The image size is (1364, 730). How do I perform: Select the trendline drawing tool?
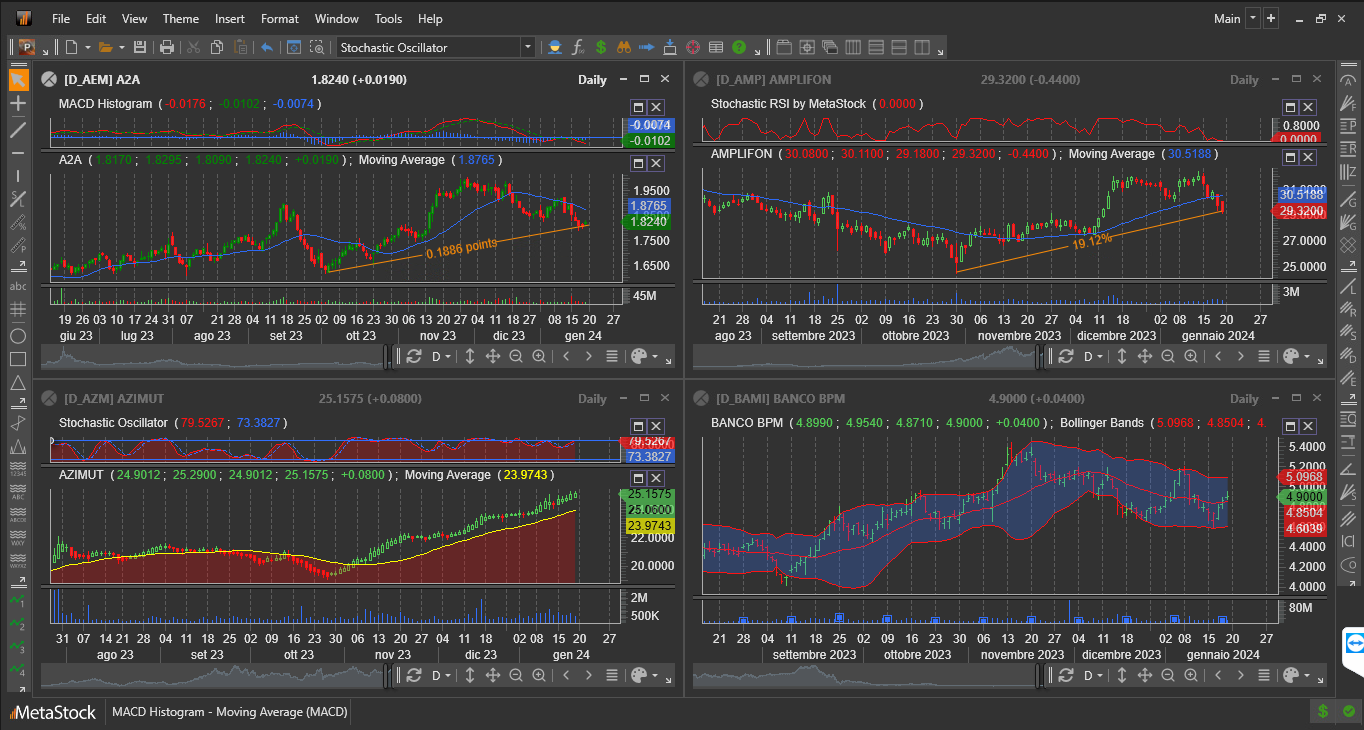[18, 129]
